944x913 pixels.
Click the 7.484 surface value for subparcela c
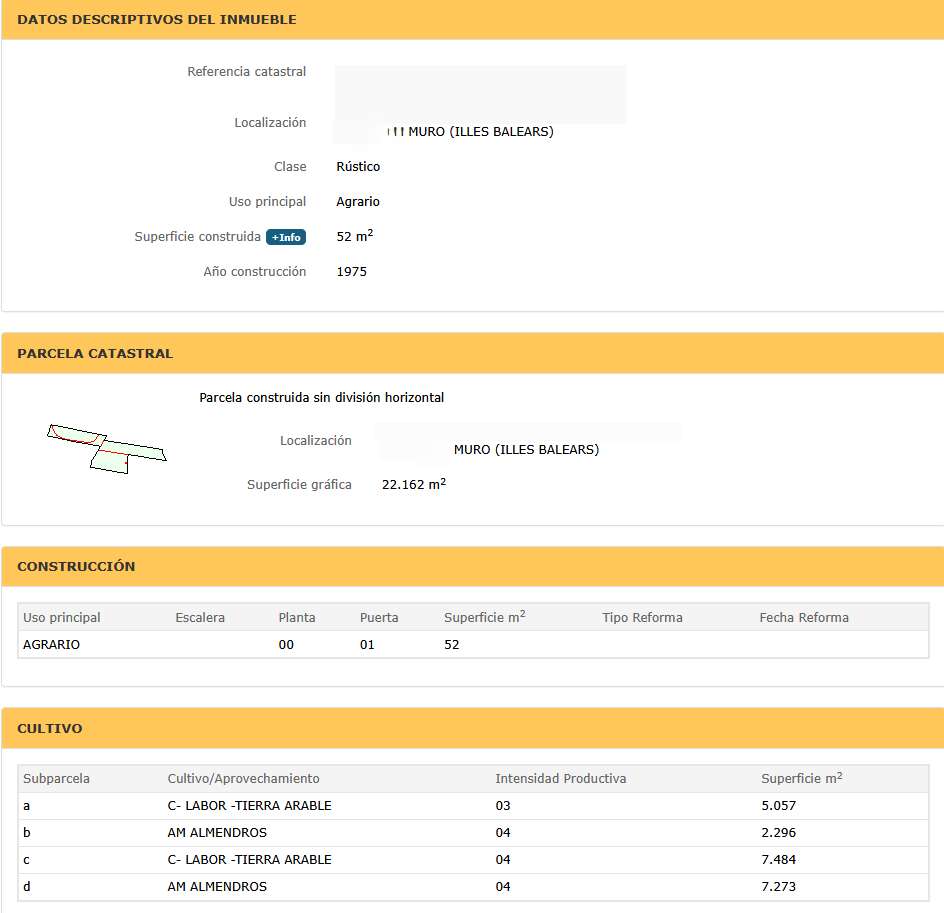coord(778,859)
